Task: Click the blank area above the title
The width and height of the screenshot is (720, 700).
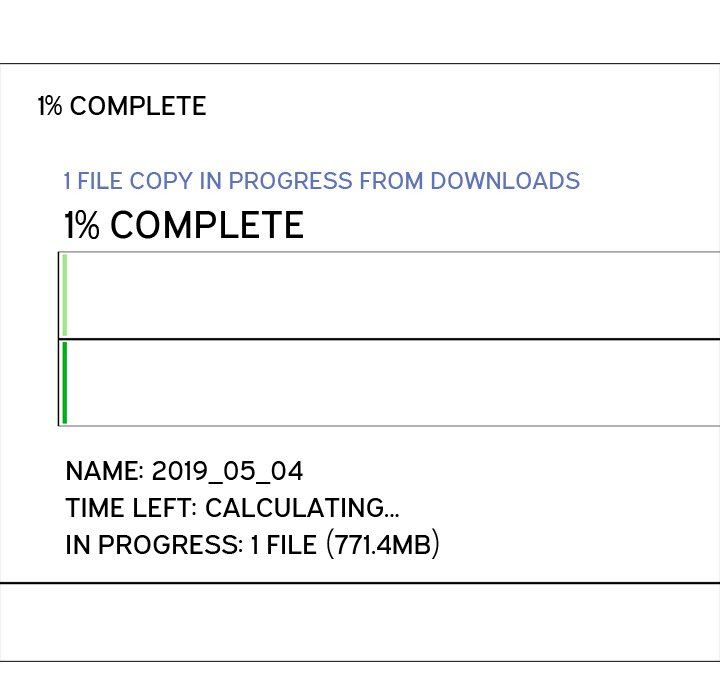Action: tap(360, 30)
